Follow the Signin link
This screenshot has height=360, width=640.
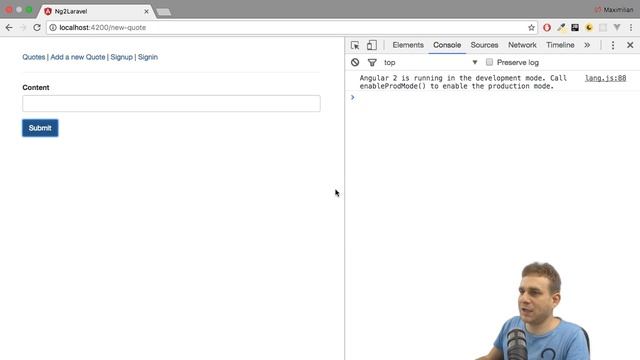pyautogui.click(x=148, y=57)
